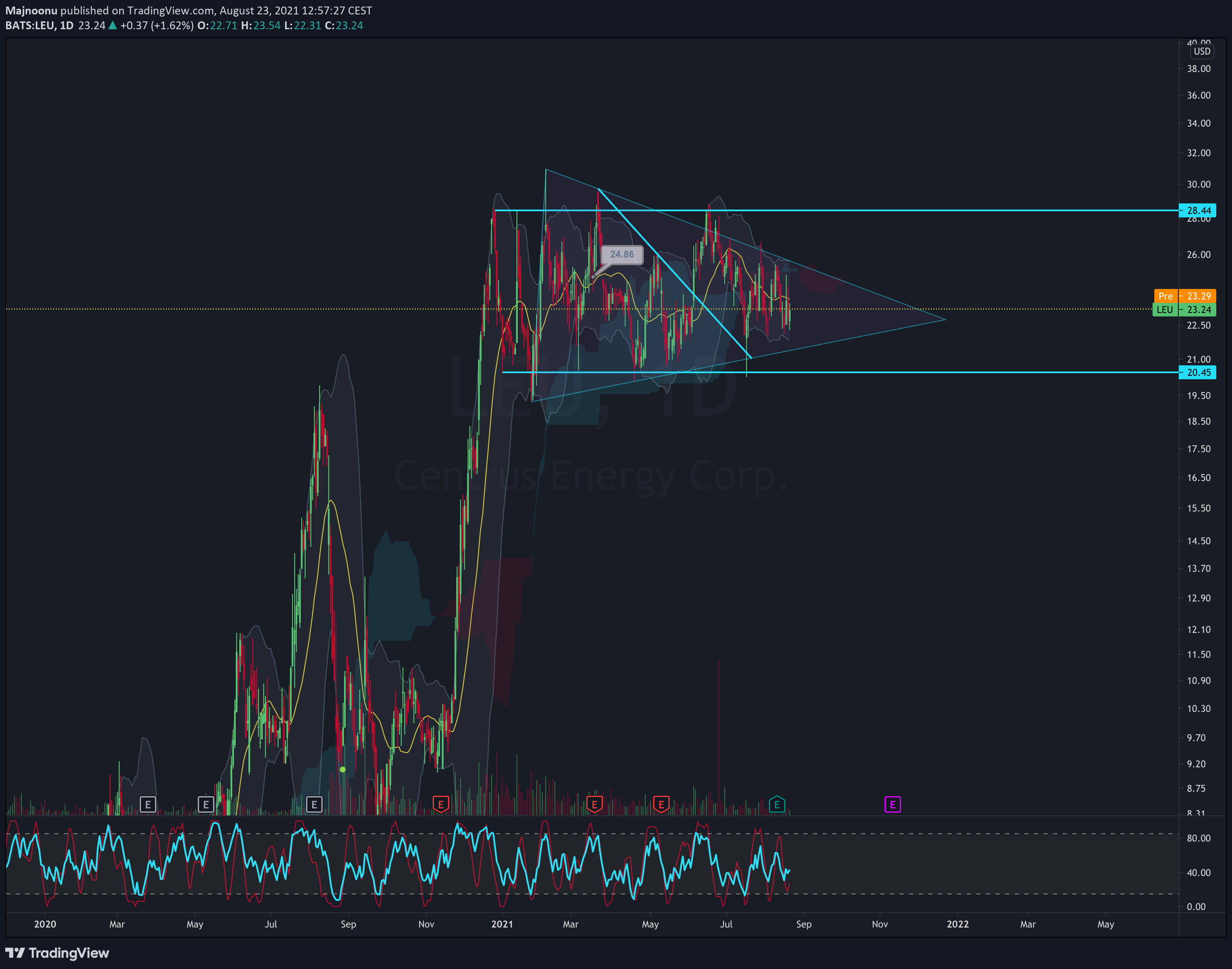This screenshot has height=969, width=1232.
Task: Select the 20.45 price label on the scale
Action: click(x=1198, y=373)
